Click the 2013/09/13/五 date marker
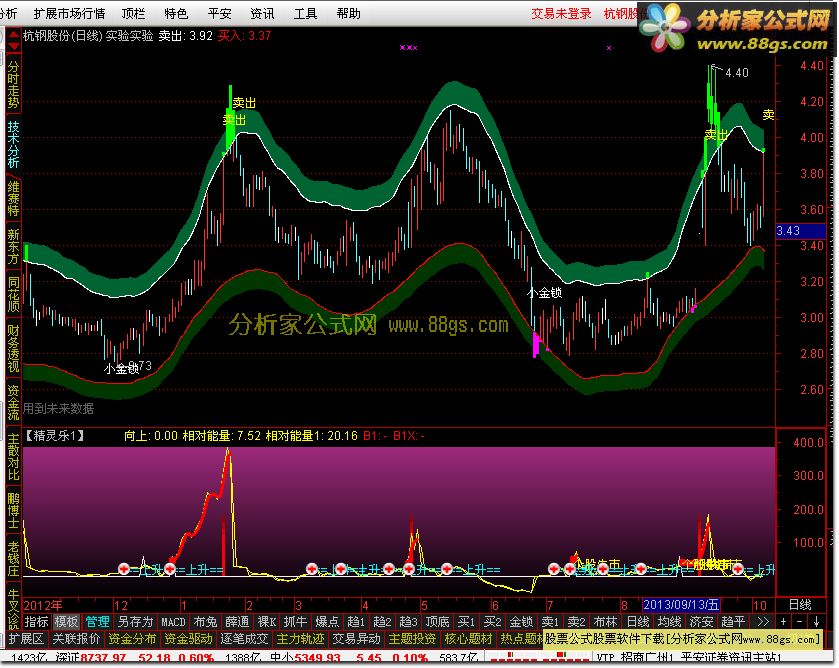Screen dimensions: 839x668 tap(681, 605)
